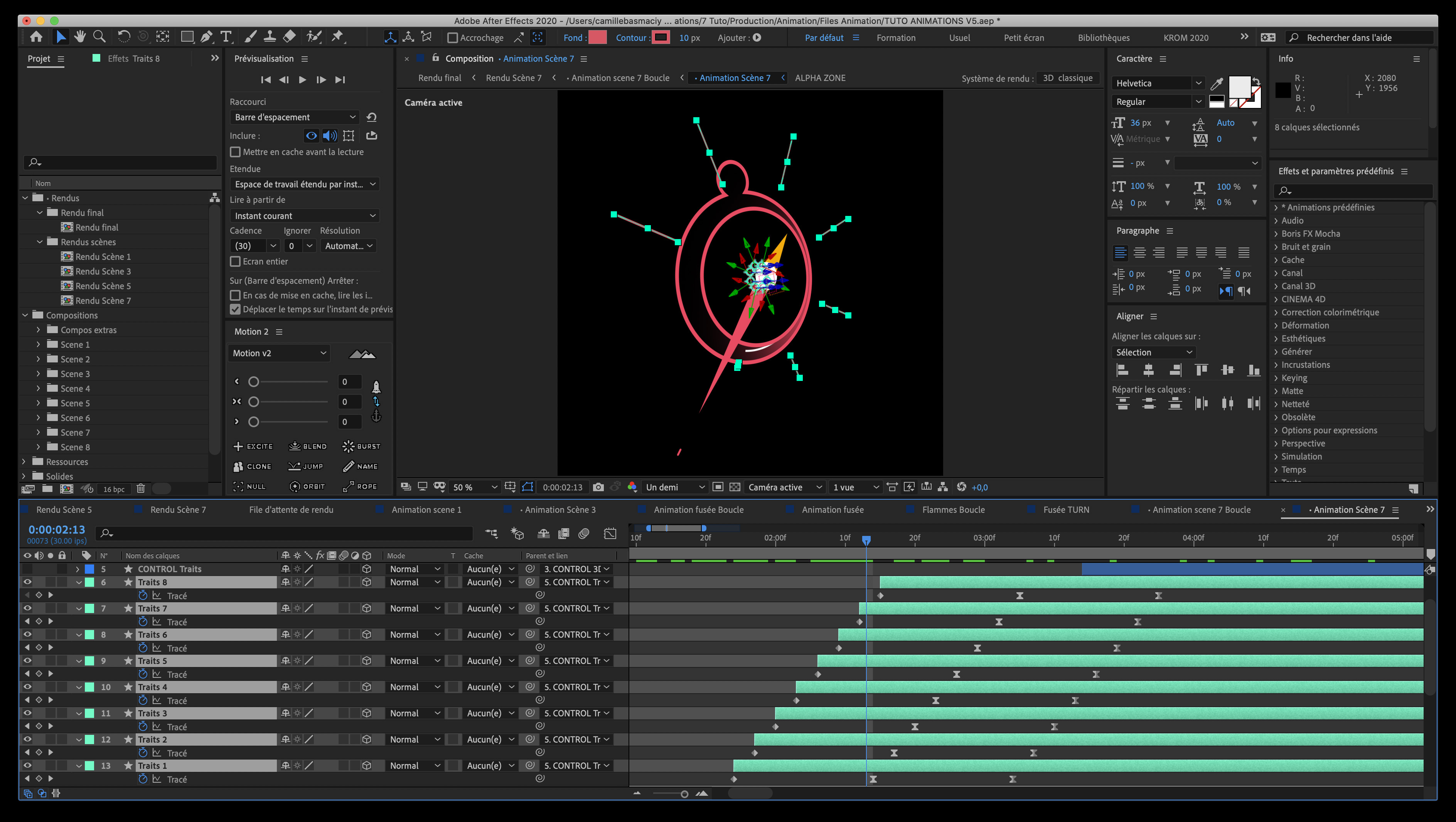Create new folder in Project panel
Viewport: 1456px width, 822px height.
pos(47,488)
